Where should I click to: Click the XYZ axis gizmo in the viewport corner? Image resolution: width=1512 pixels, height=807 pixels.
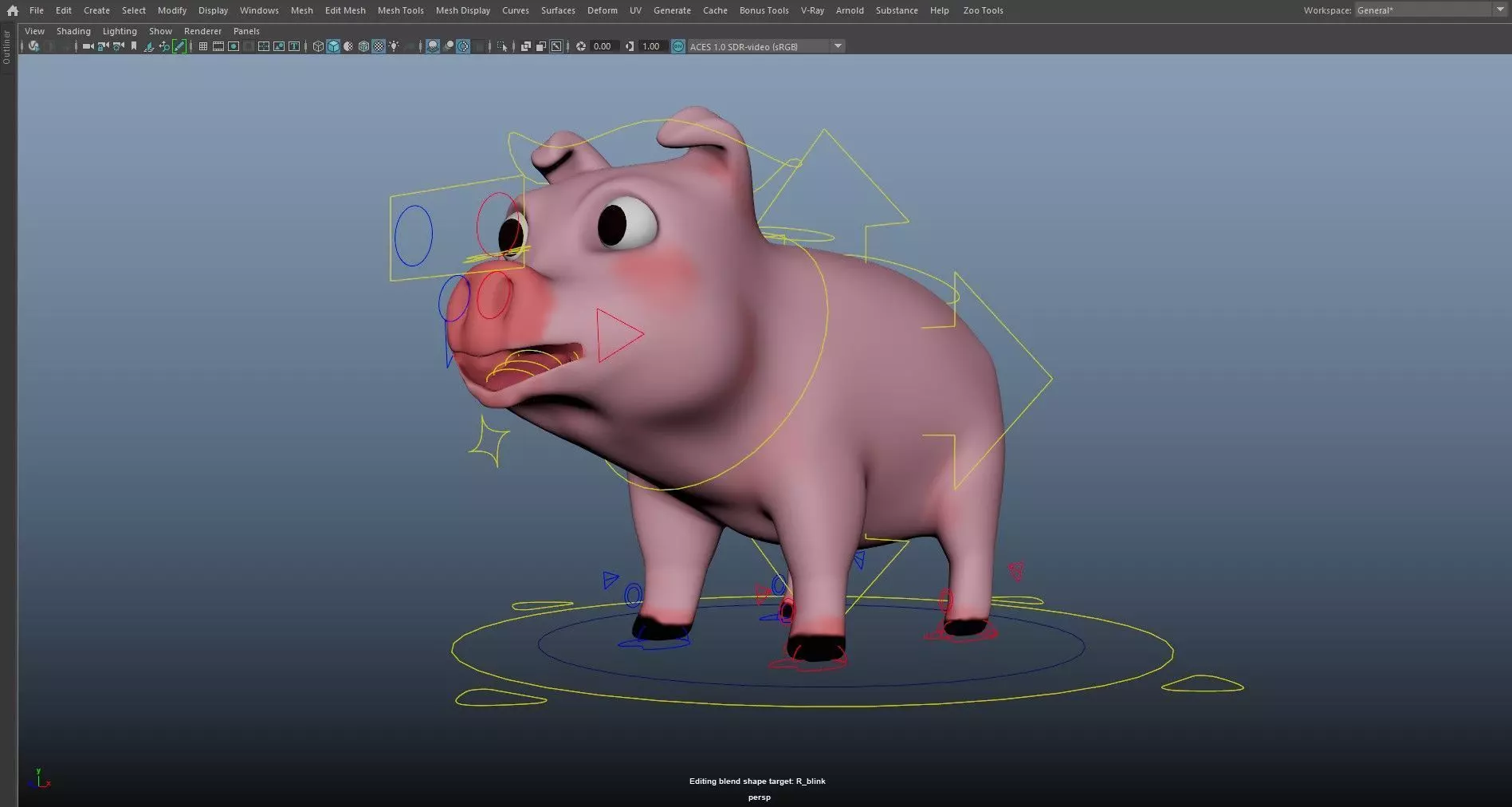(38, 779)
